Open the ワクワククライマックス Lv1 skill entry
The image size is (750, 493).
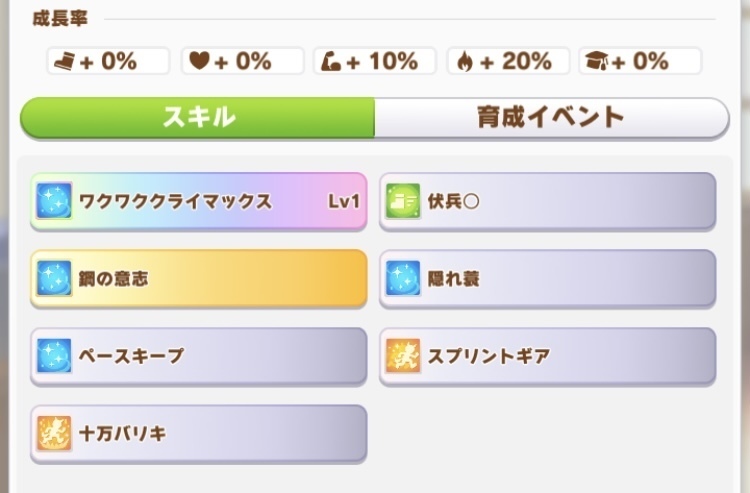tap(199, 201)
